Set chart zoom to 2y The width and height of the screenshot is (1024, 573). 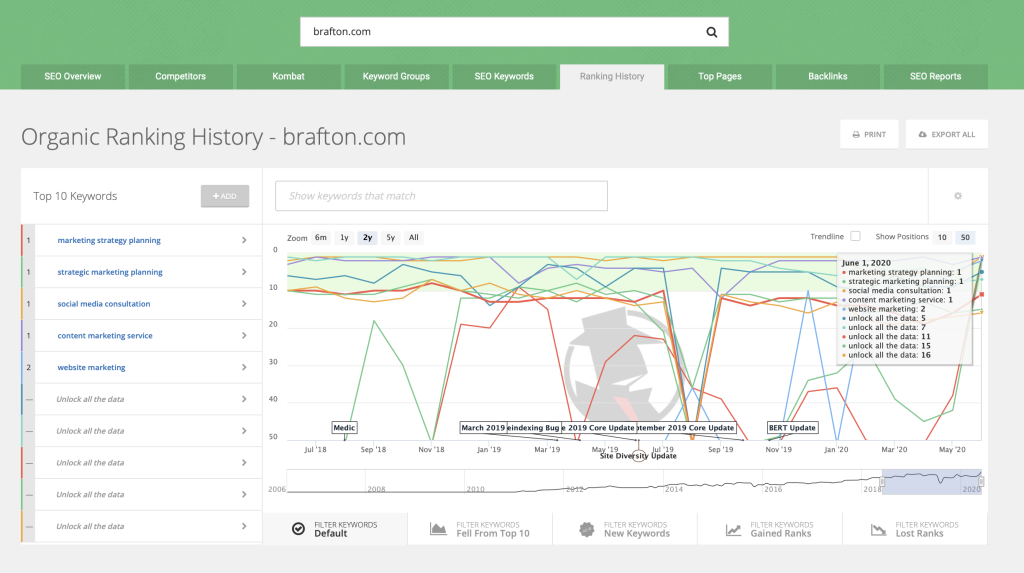pyautogui.click(x=368, y=238)
